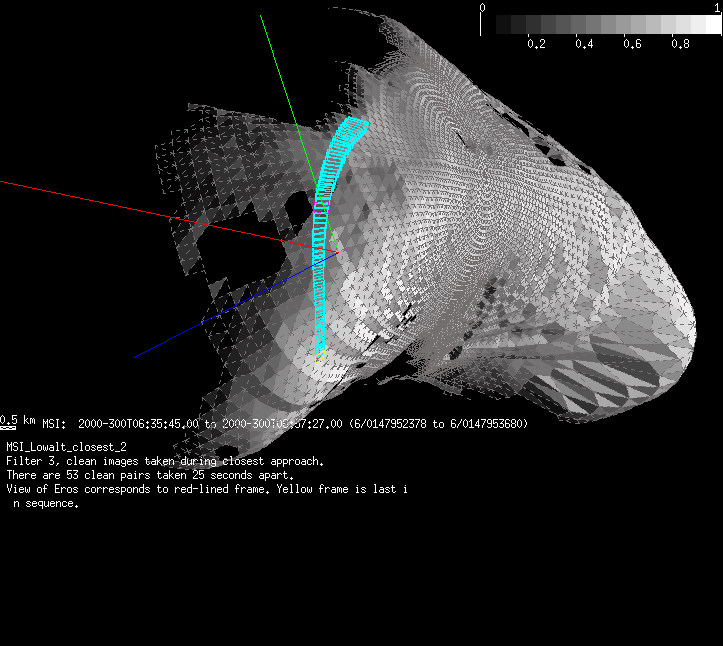Click 'There are 53 clean pairs' line
The image size is (723, 646).
click(150, 475)
